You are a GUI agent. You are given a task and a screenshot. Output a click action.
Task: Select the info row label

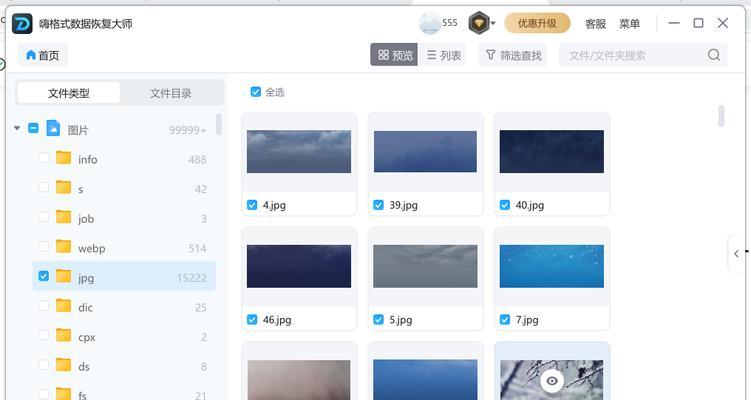pyautogui.click(x=88, y=160)
